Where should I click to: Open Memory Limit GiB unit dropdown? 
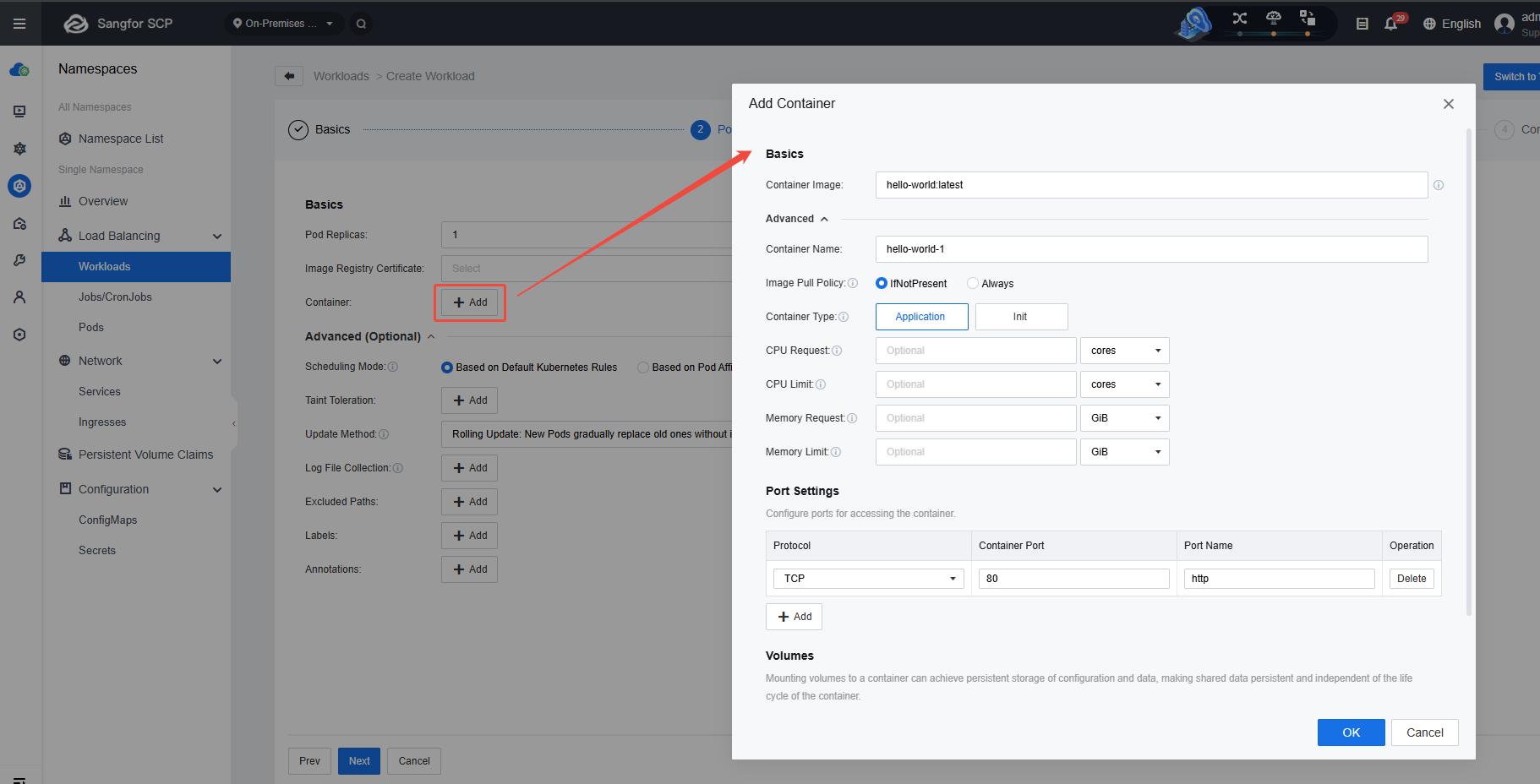tap(1125, 452)
